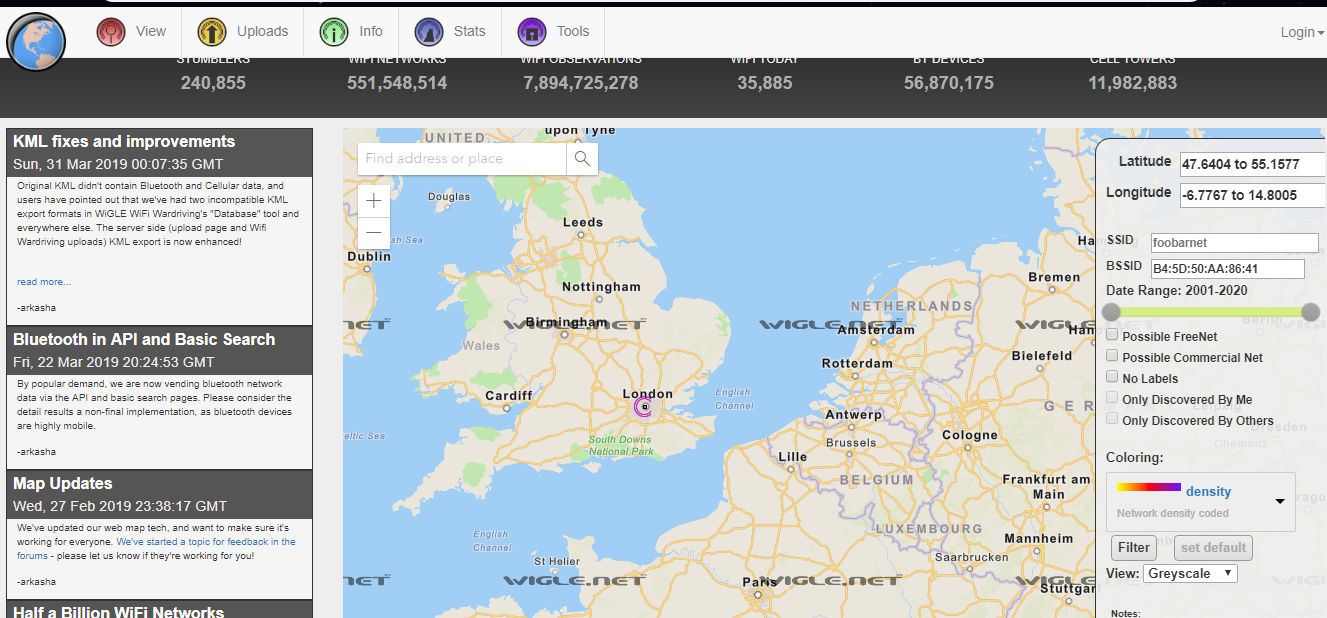
Task: Click the Map Updates headline
Action: (x=63, y=484)
